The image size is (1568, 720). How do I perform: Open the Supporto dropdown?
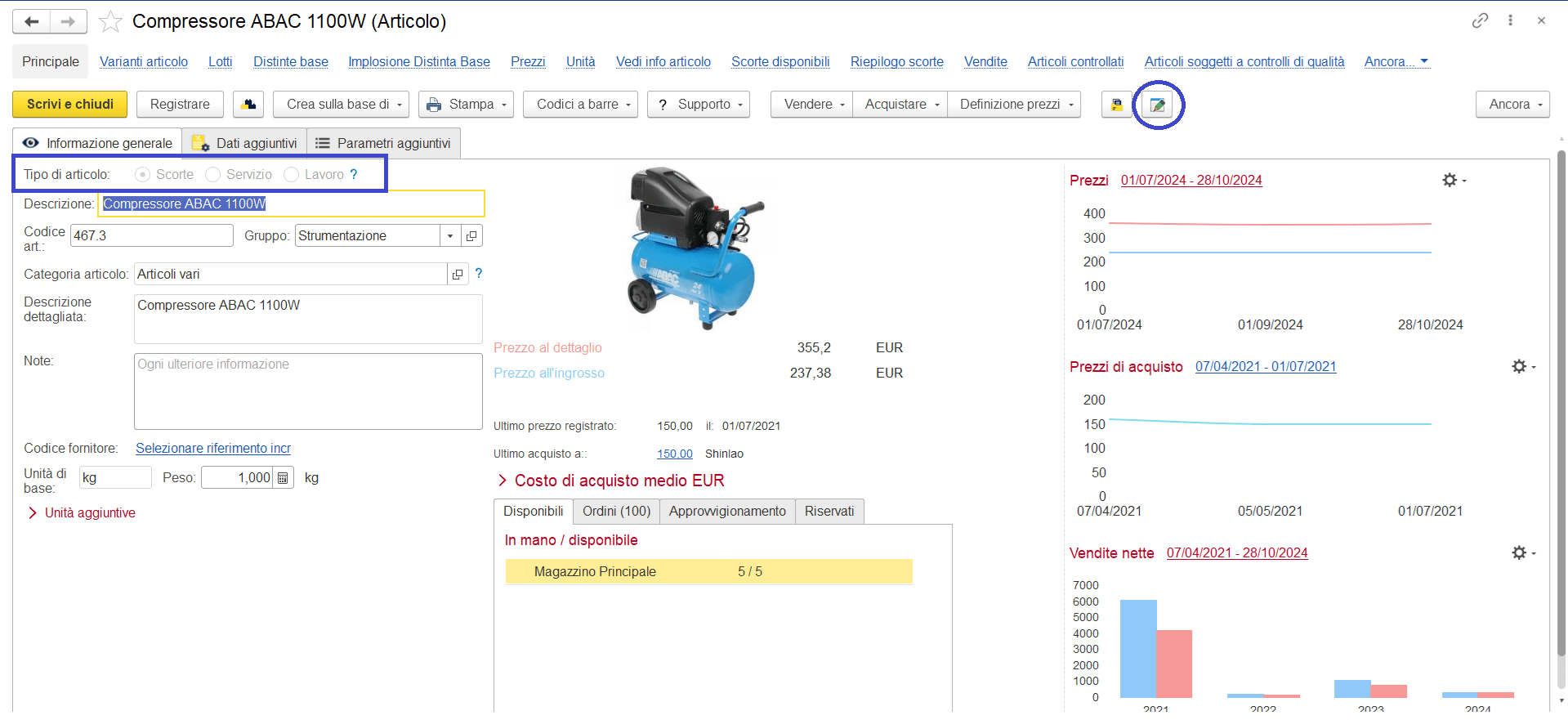tap(699, 105)
